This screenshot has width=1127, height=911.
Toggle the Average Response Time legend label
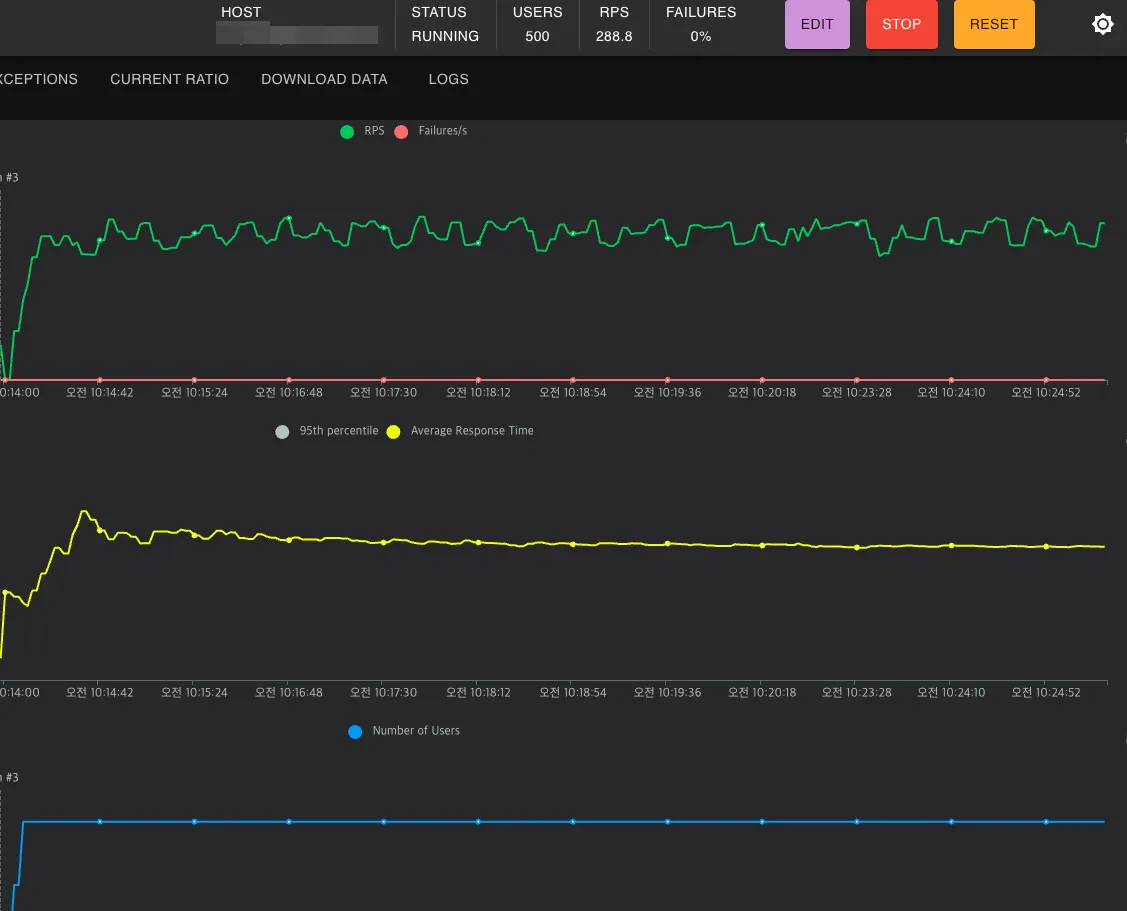point(472,431)
